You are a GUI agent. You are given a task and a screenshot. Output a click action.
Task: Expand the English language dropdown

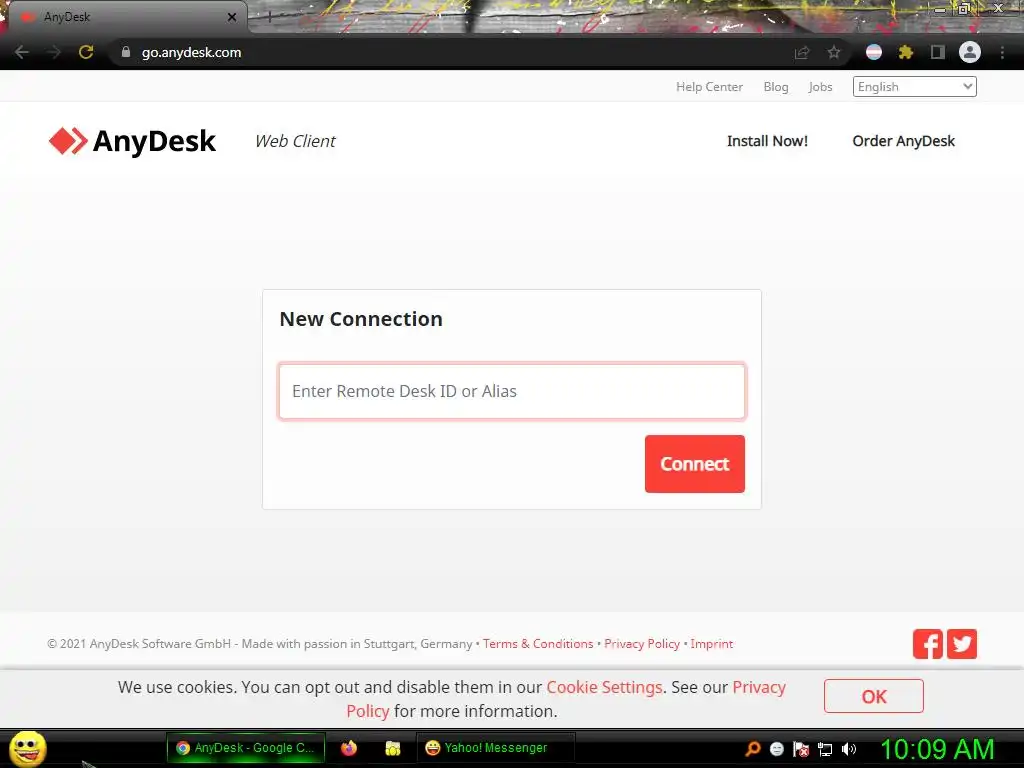click(x=914, y=87)
